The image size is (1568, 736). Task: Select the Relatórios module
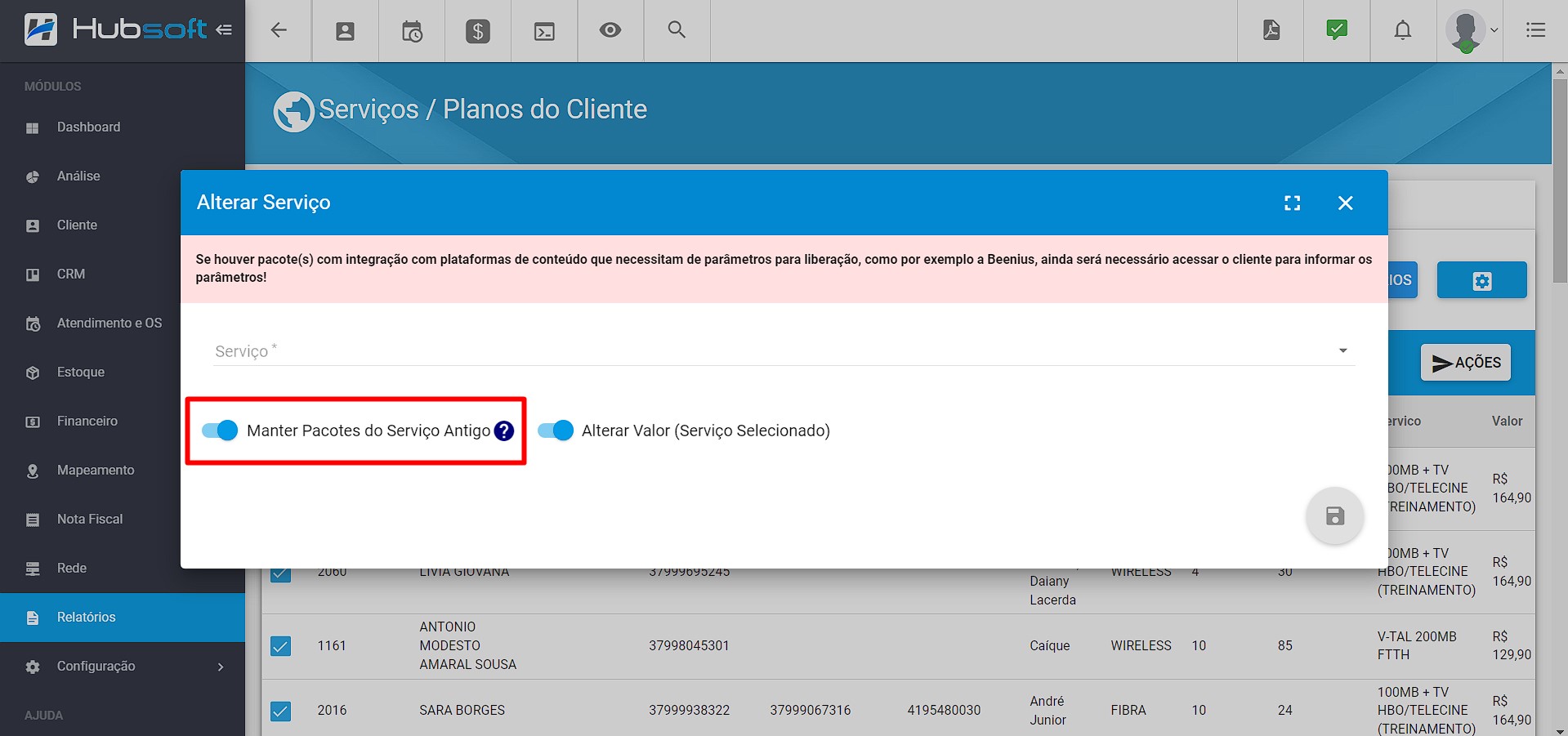click(123, 618)
